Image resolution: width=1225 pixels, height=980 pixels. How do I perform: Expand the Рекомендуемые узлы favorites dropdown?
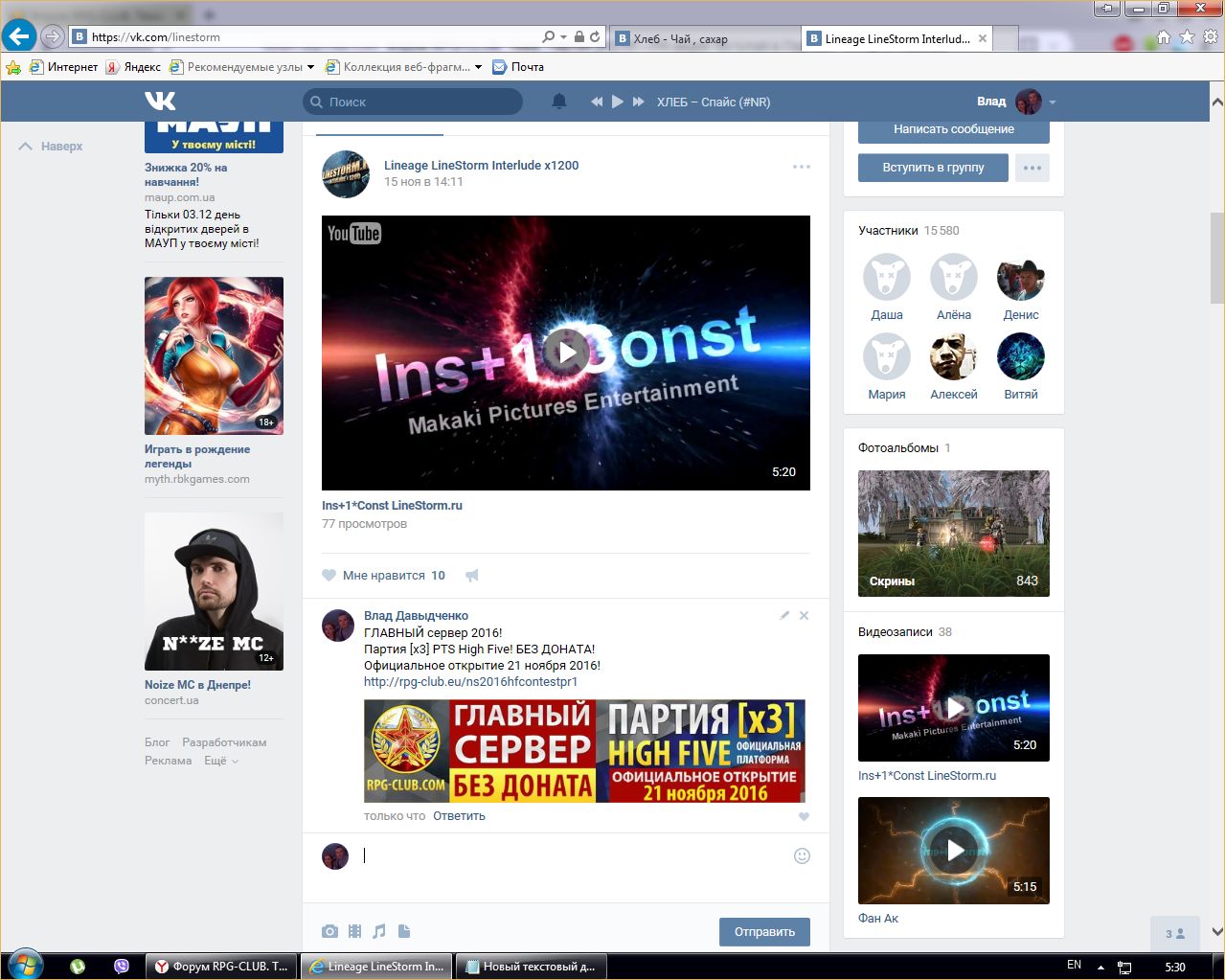pos(310,67)
